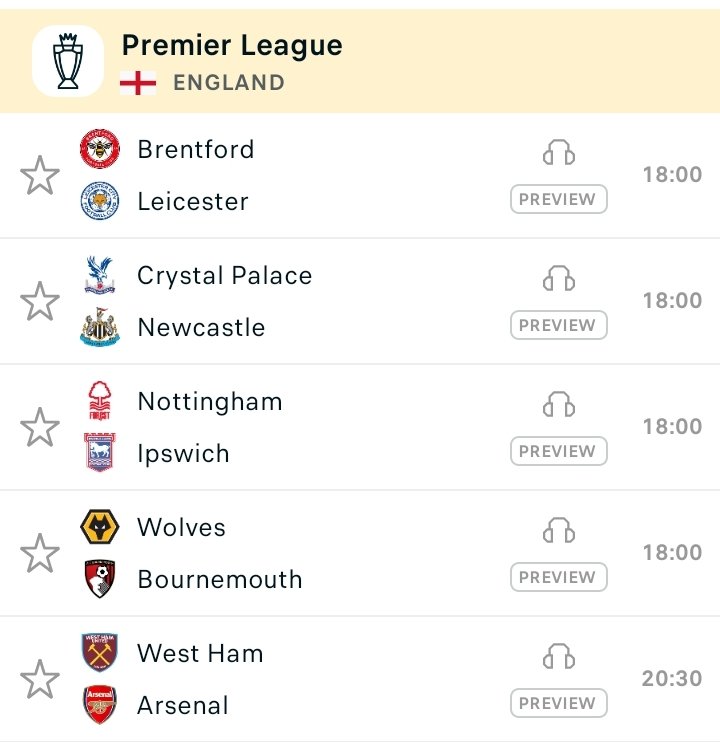Select the Newcastle team name
This screenshot has width=720, height=742.
(x=201, y=327)
